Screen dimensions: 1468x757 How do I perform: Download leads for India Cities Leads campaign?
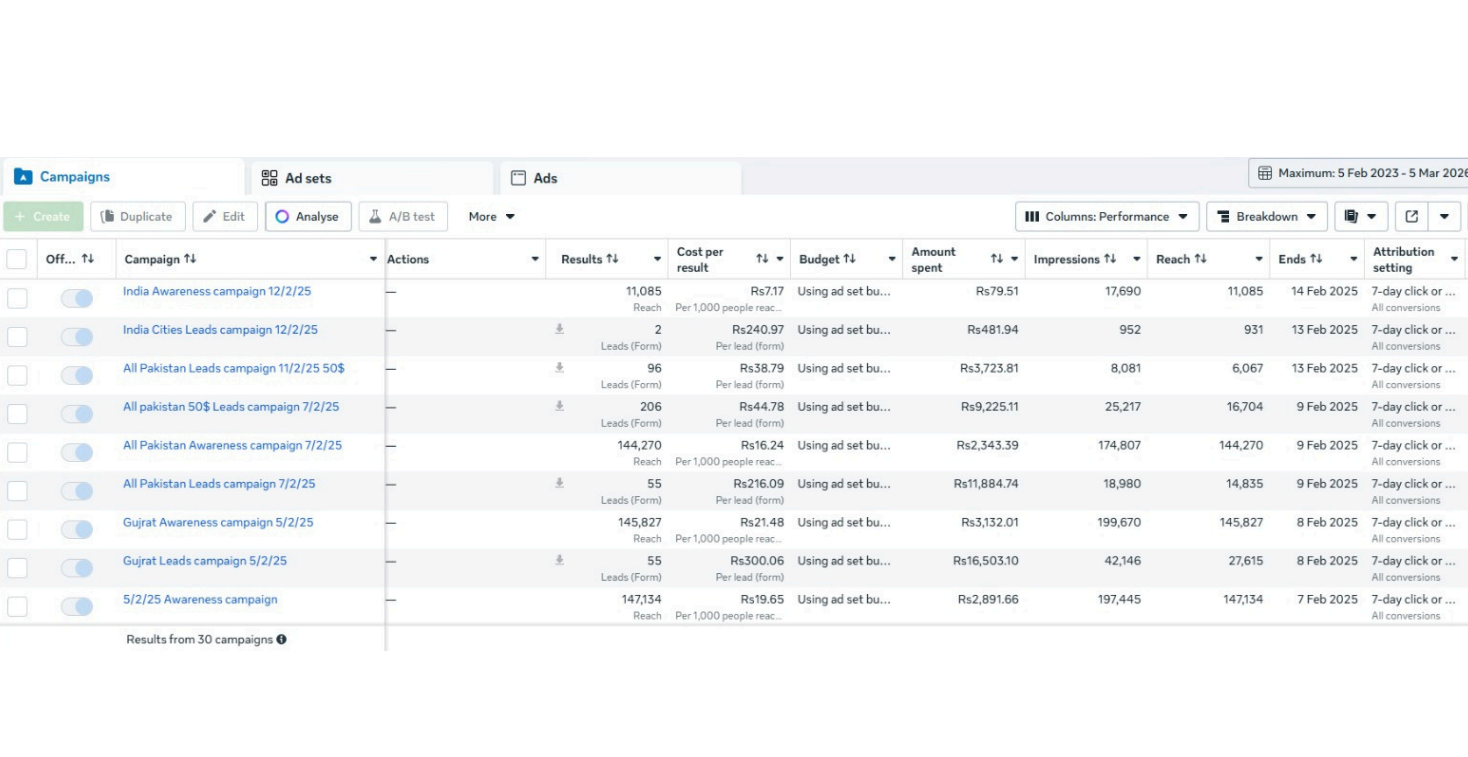click(560, 329)
